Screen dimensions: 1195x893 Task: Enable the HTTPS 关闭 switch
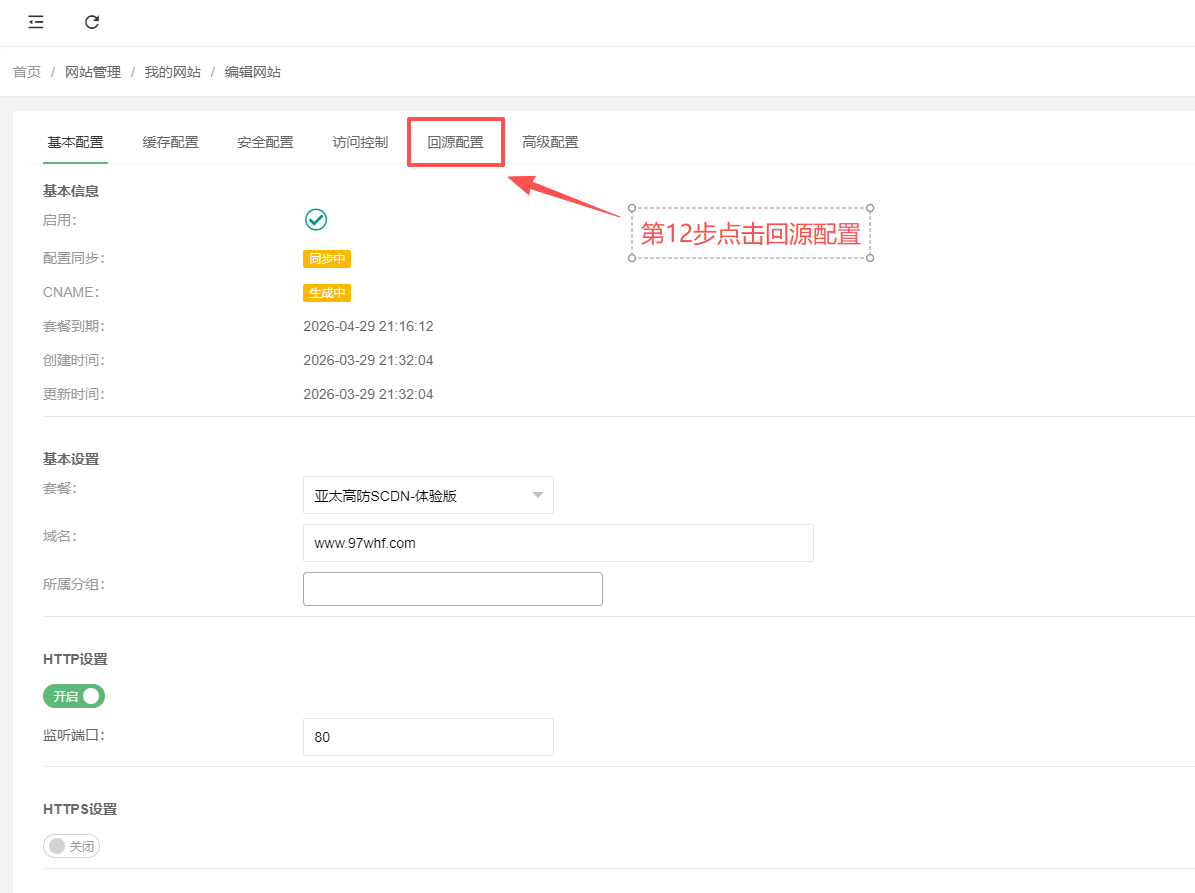click(72, 846)
